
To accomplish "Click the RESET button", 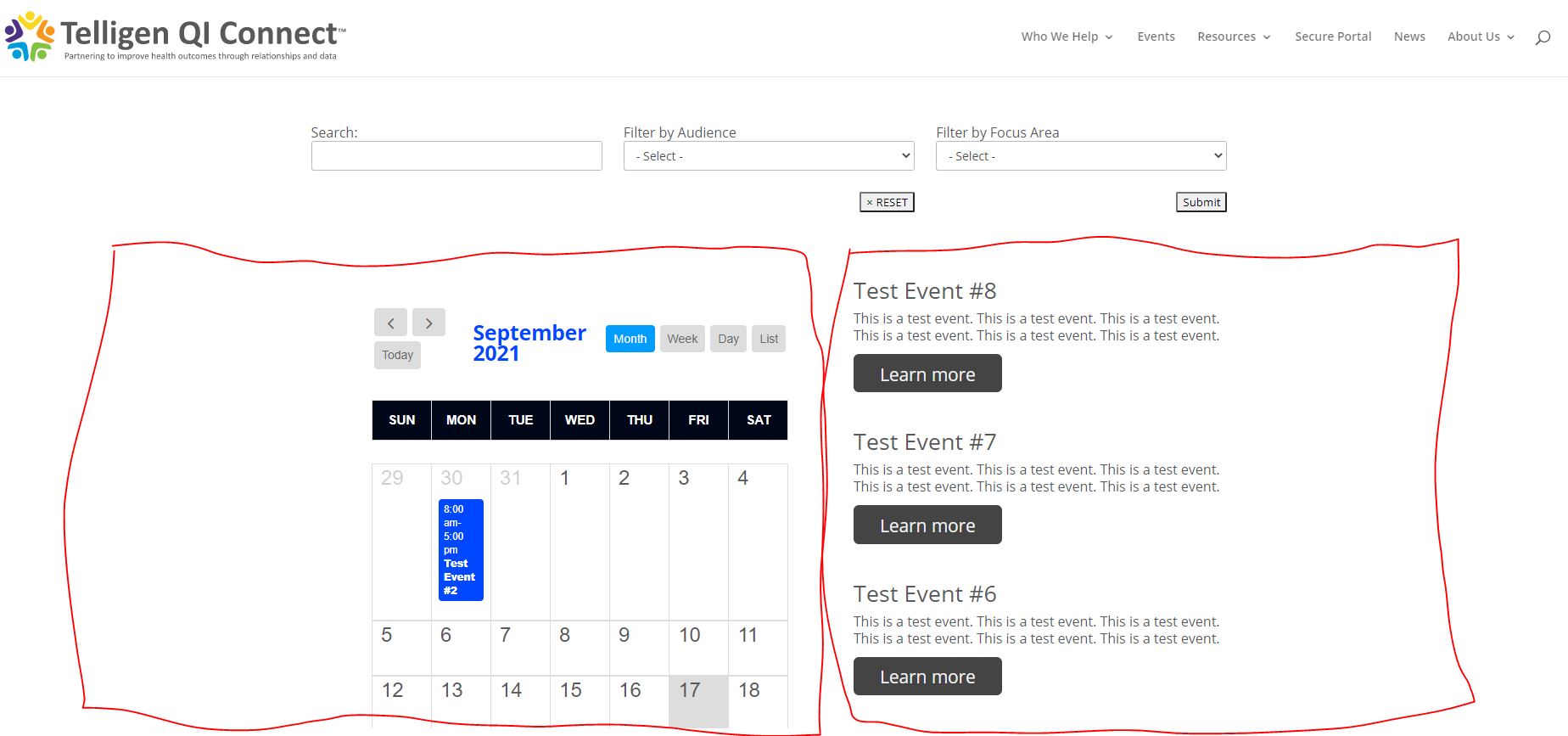I will (x=887, y=202).
